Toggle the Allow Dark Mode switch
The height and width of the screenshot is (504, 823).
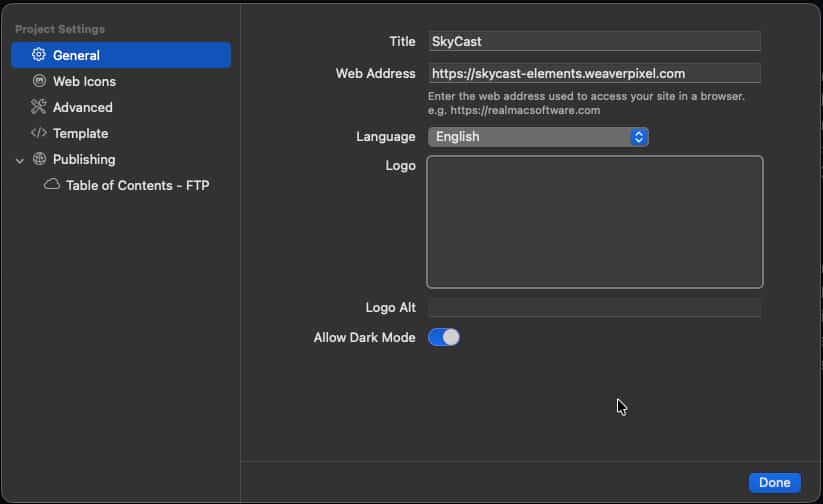pyautogui.click(x=444, y=337)
